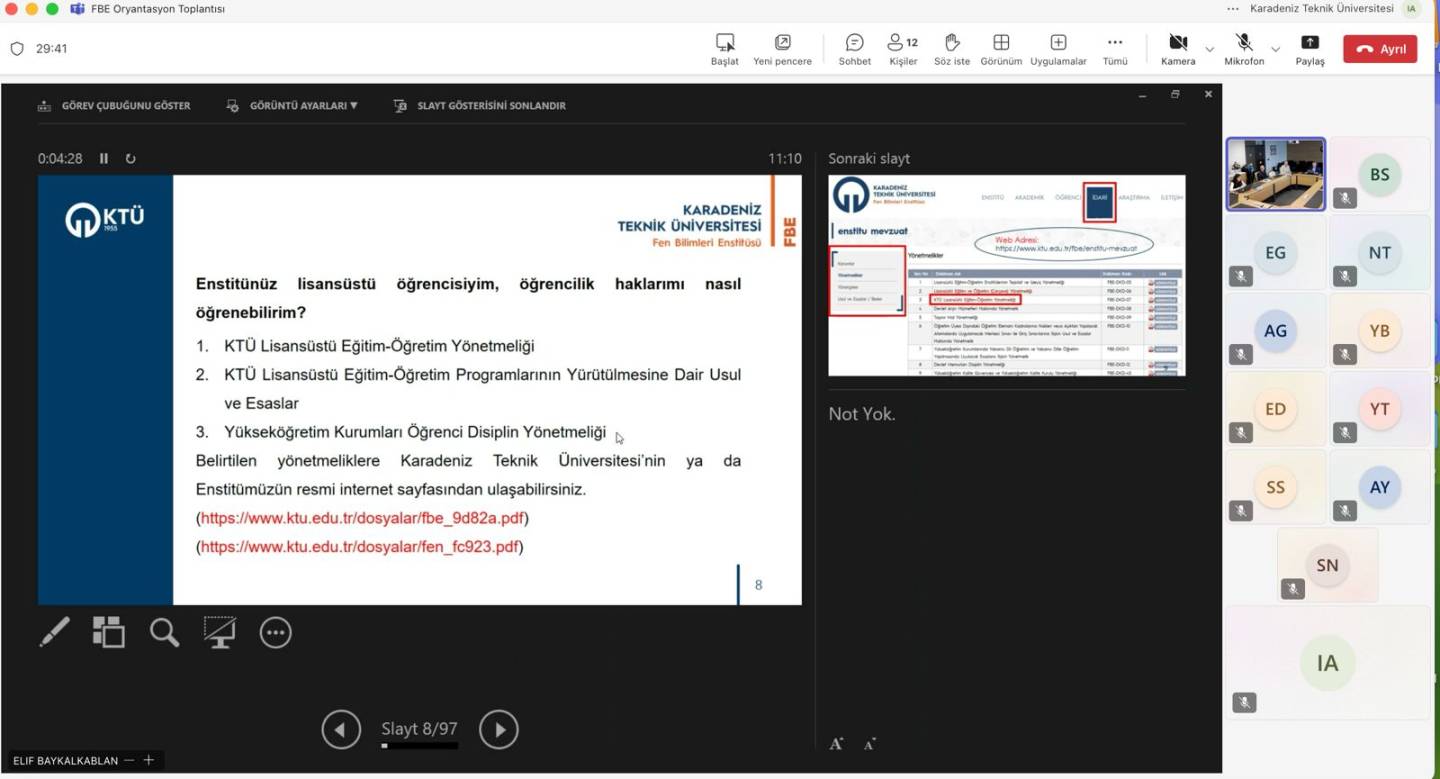The width and height of the screenshot is (1440, 779).
Task: Click the 29:41 meeting duration timer
Action: 52,48
